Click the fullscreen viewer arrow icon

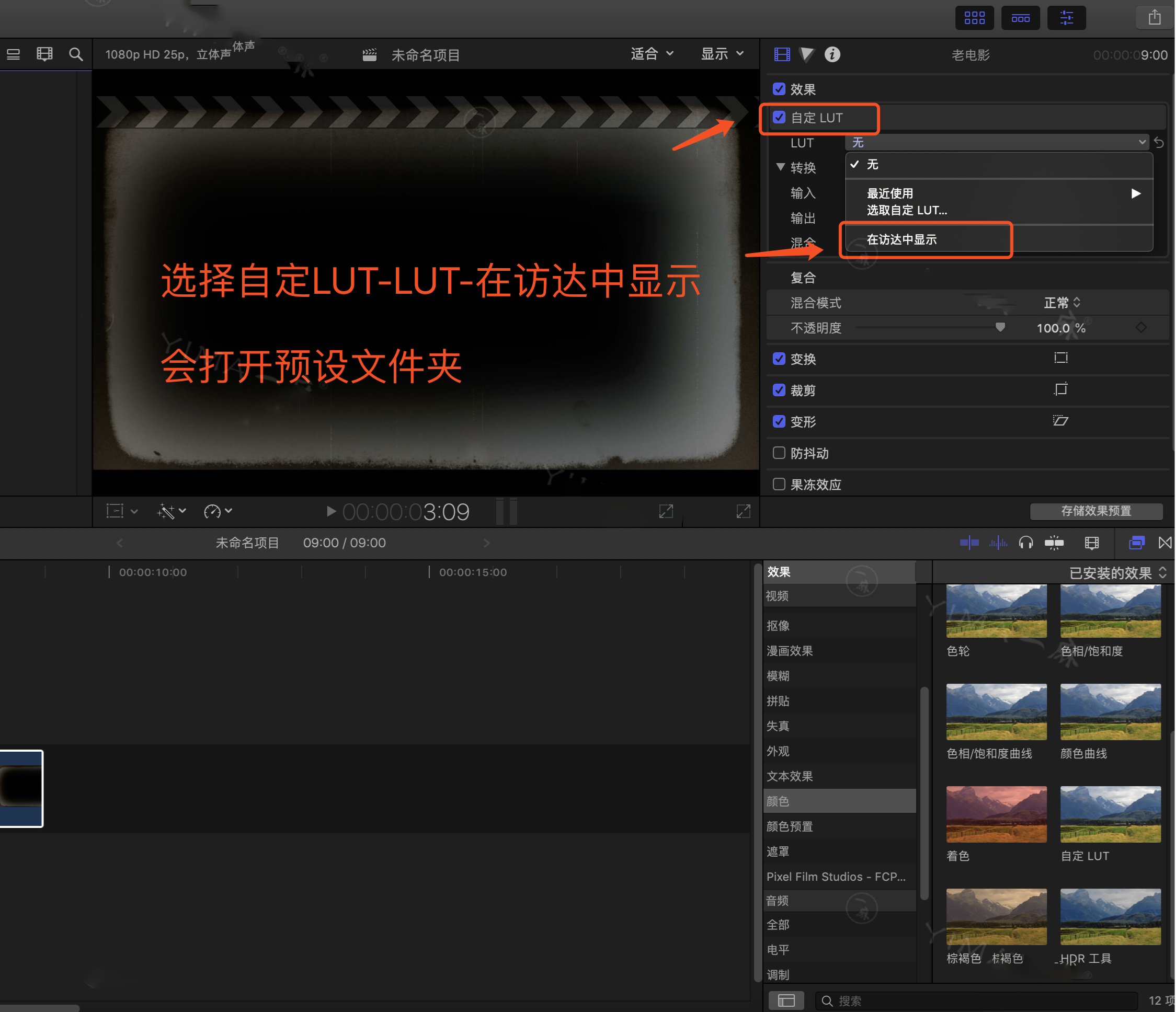tap(743, 511)
